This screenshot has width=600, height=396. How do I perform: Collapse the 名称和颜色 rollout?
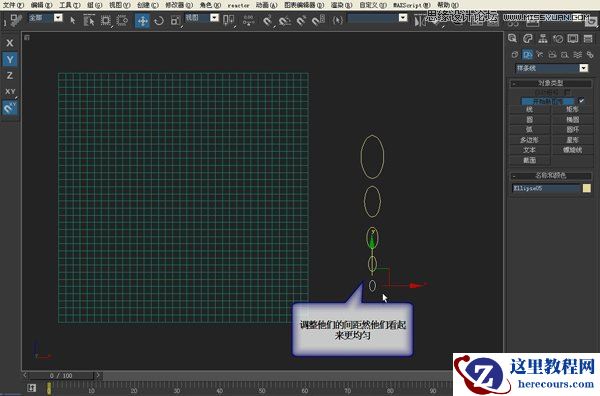tap(551, 176)
